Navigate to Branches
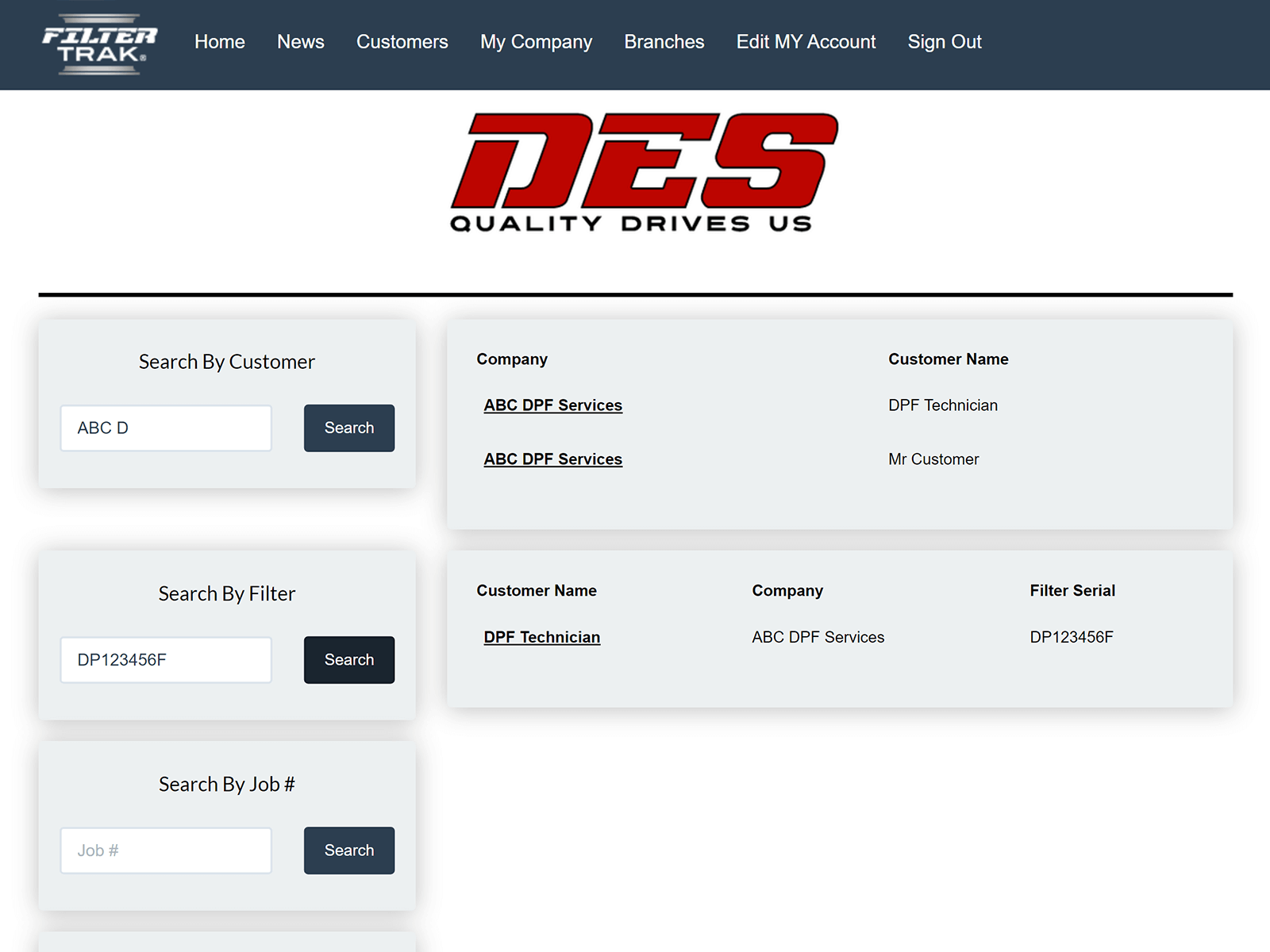Screen dimensions: 1270x952 (664, 42)
